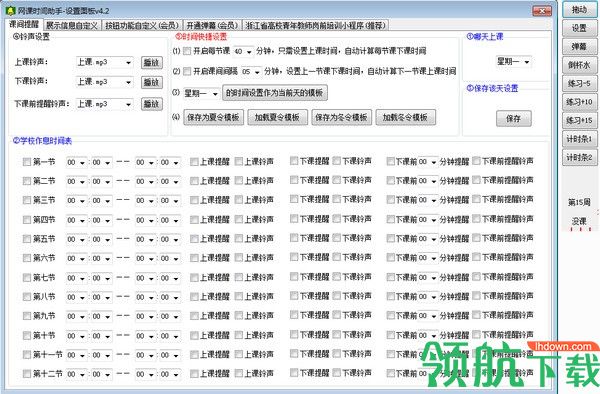Click the 练习+15 side button
The width and height of the screenshot is (600, 394).
click(579, 120)
